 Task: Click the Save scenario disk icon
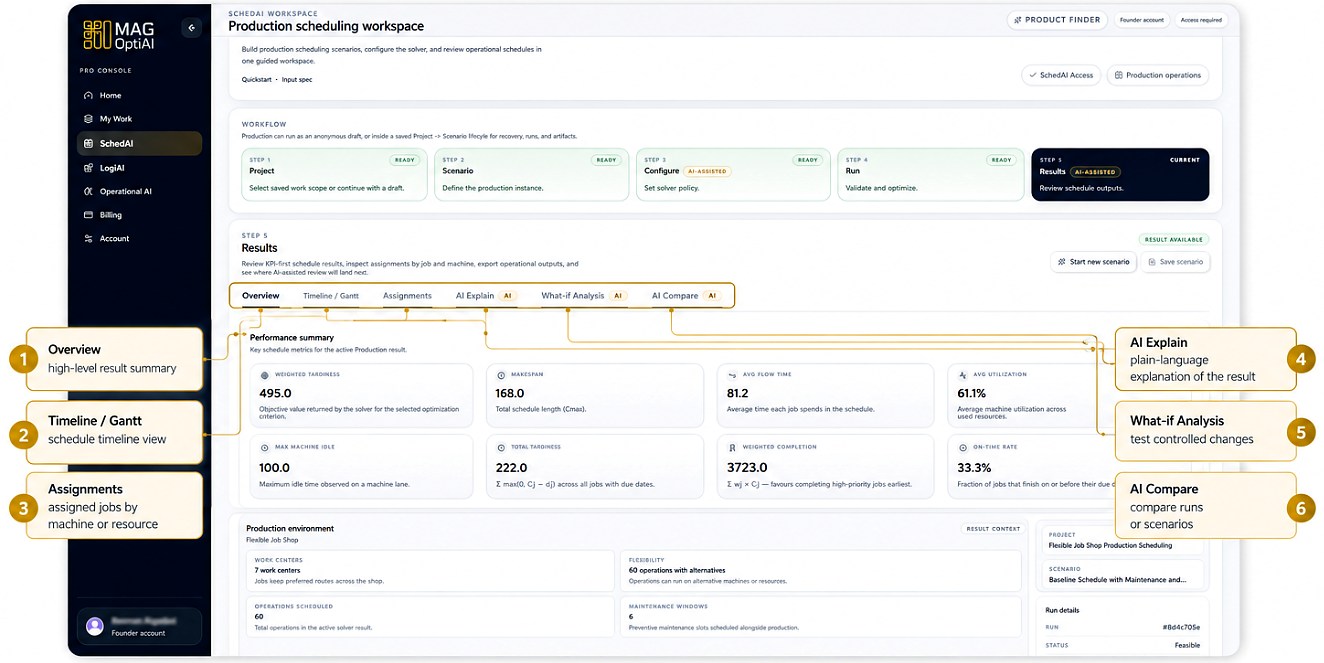(x=1152, y=262)
